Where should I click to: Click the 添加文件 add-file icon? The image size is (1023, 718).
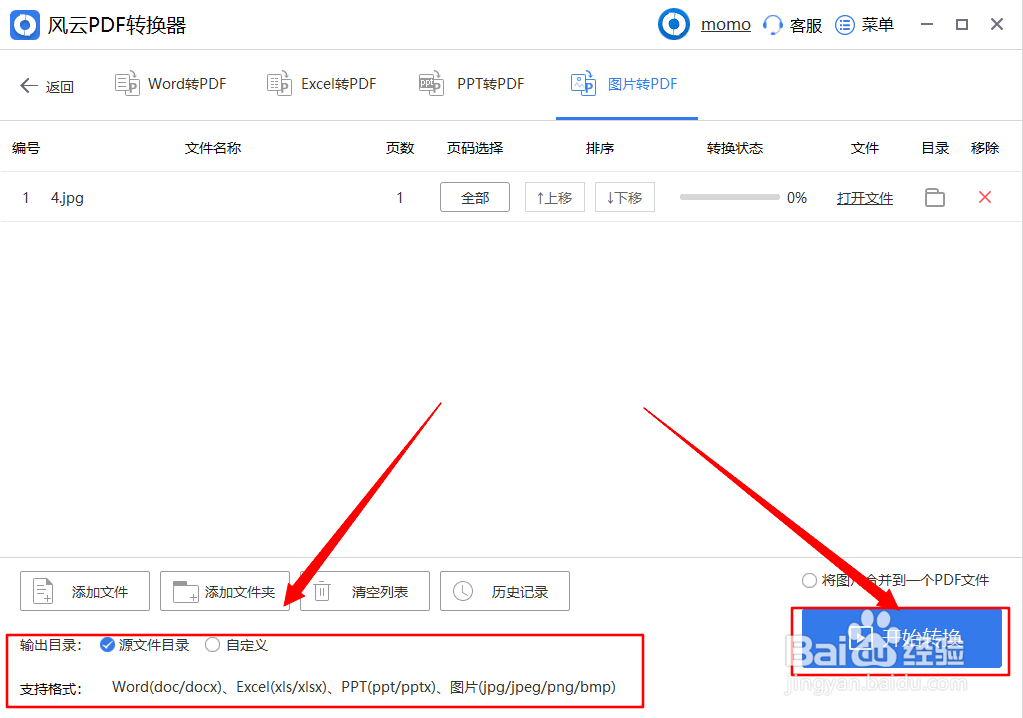click(x=42, y=591)
